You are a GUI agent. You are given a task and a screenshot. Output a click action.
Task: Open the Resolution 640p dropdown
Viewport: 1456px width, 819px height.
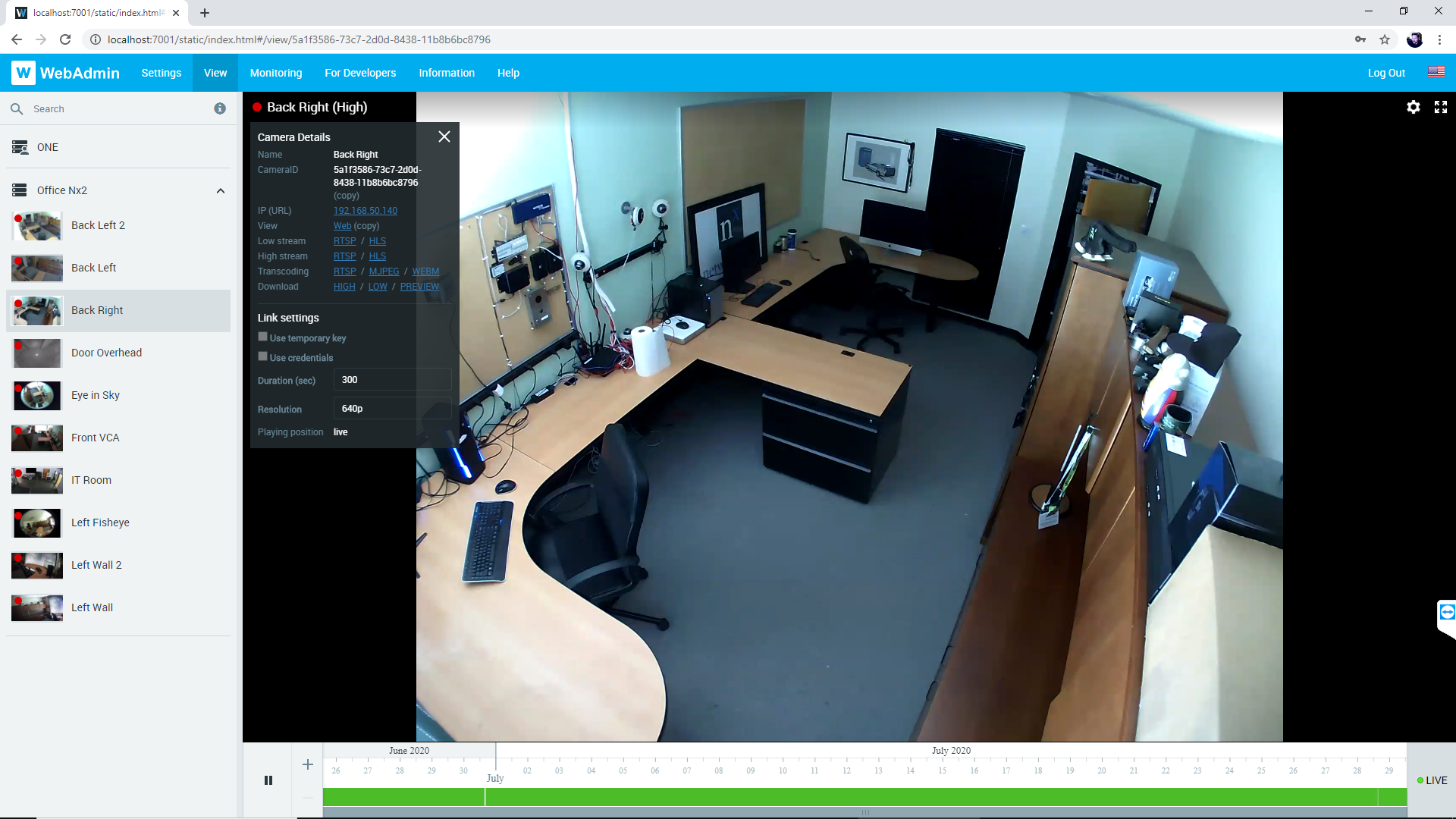pos(392,409)
